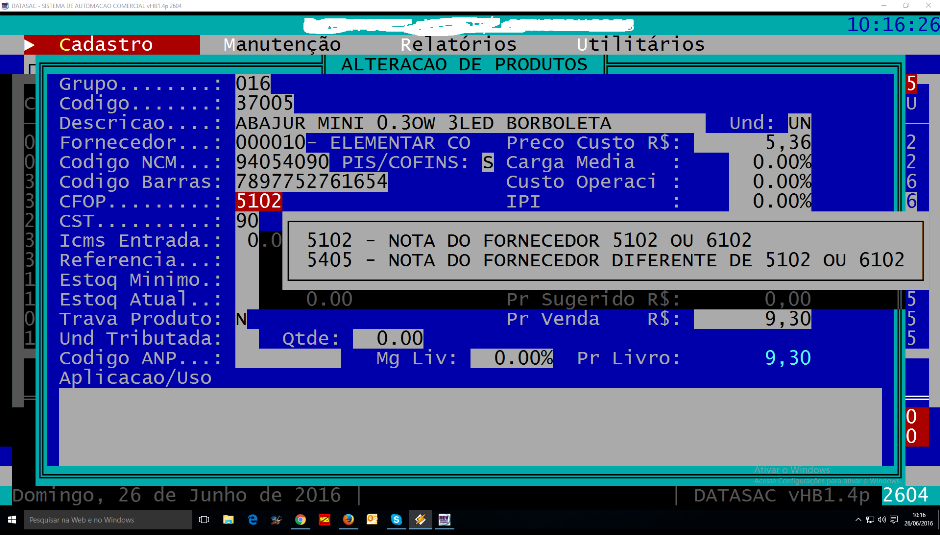940x535 pixels.
Task: Click the Fornecedor code 000010
Action: pos(270,143)
